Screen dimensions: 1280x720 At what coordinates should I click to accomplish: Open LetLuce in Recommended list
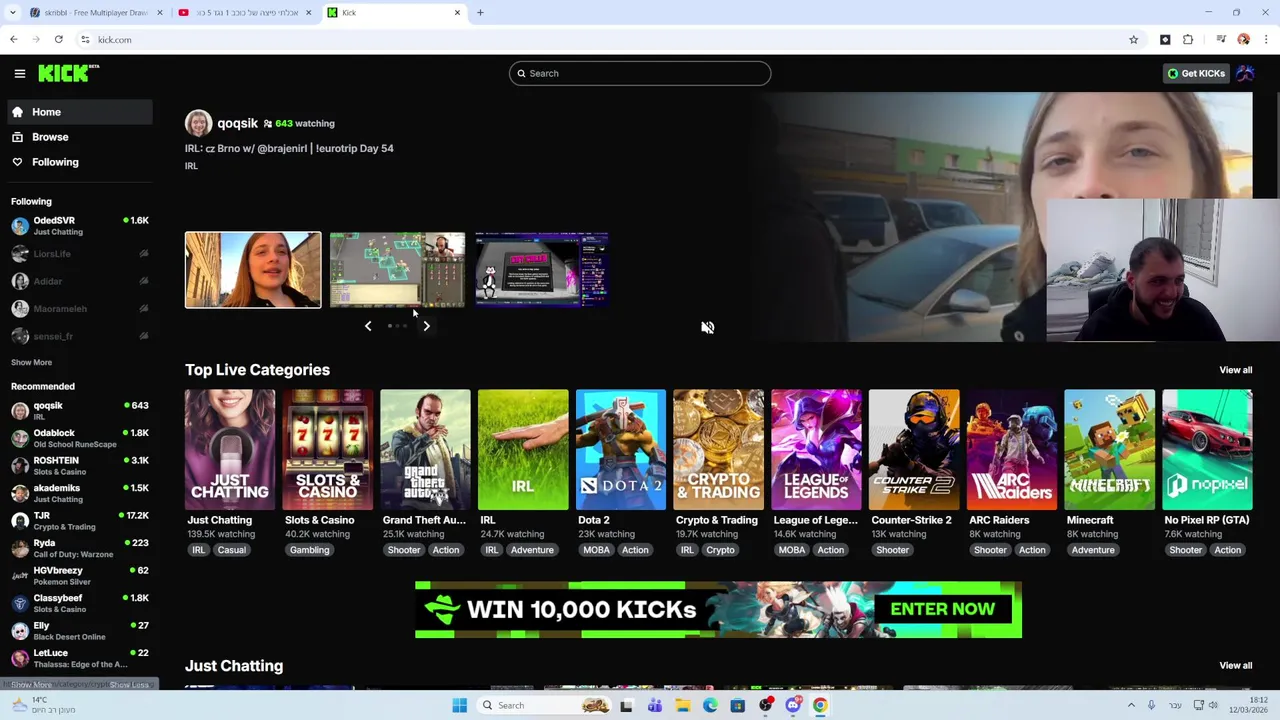pyautogui.click(x=80, y=658)
